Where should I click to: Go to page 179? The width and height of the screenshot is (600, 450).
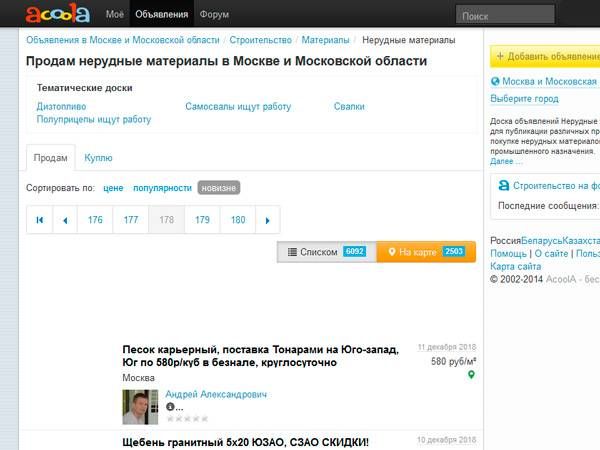tap(202, 220)
